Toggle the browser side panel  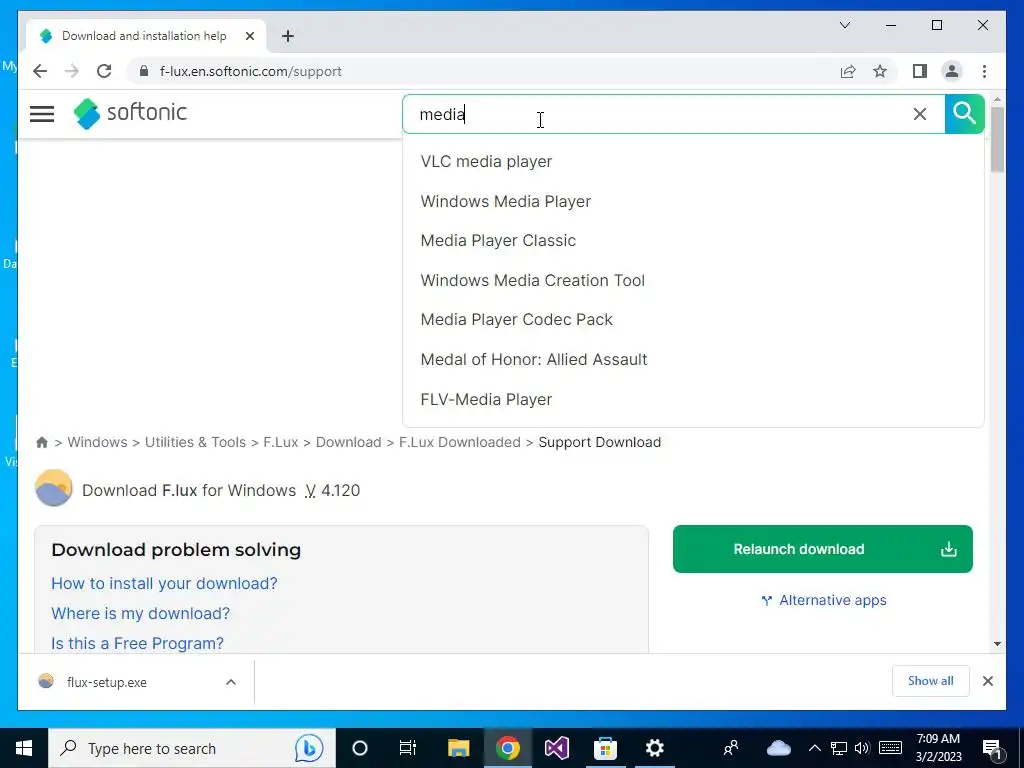920,71
